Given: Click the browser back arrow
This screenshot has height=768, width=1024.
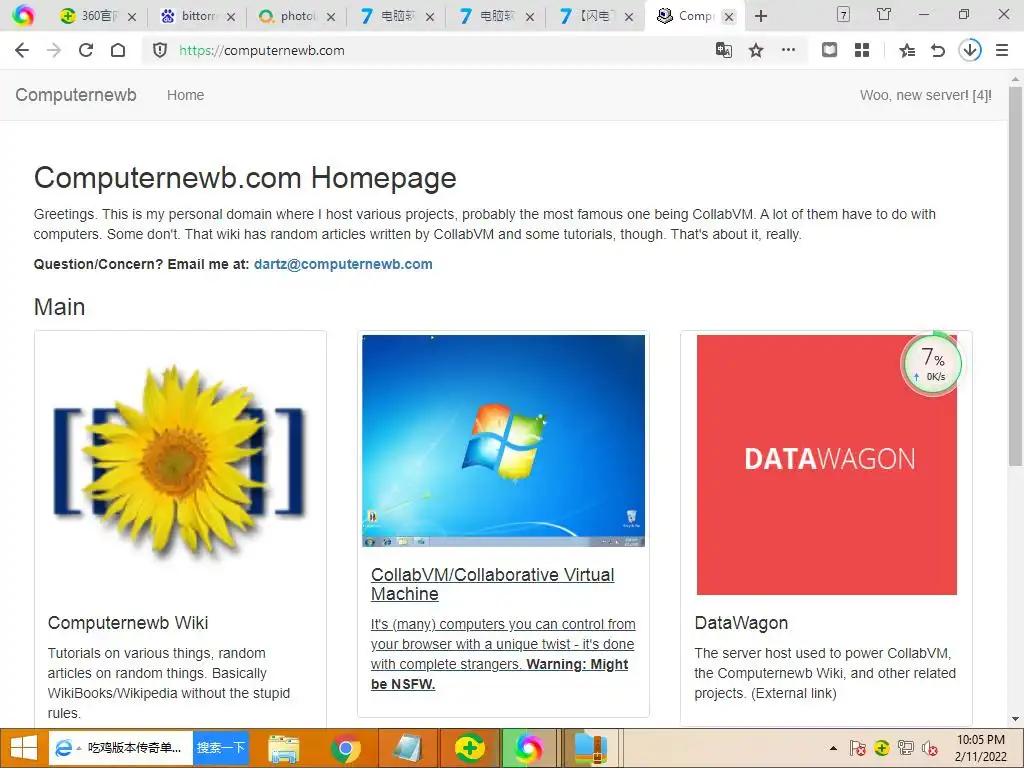Looking at the screenshot, I should pos(22,50).
